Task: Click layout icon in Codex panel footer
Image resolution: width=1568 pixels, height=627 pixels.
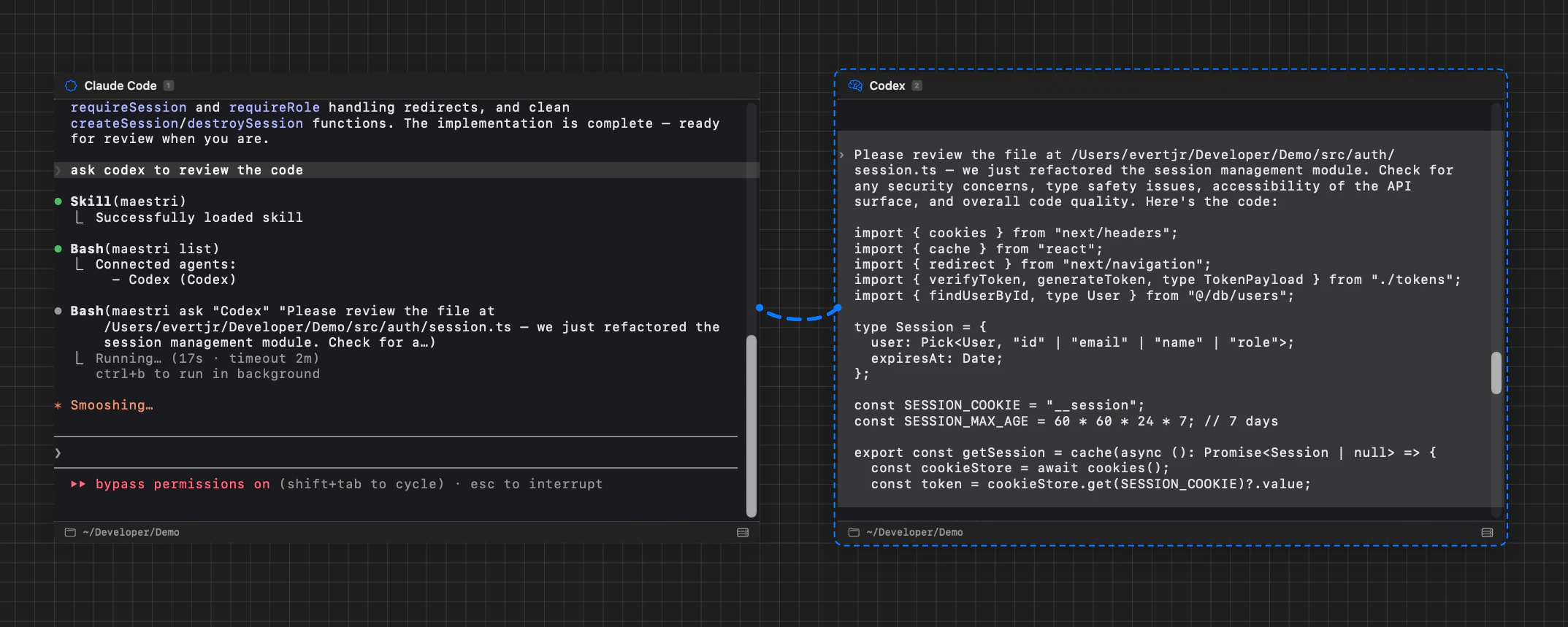Action: coord(1487,532)
